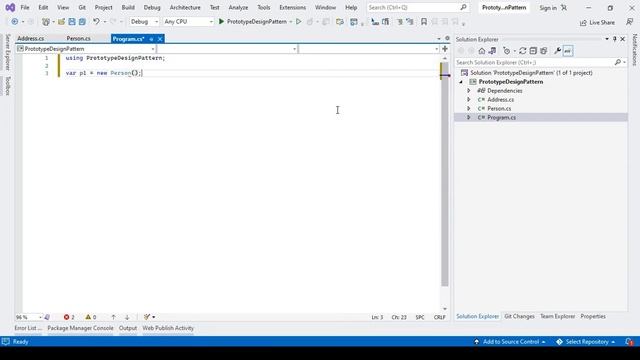Open the Toolbox side tab

pos(7,86)
